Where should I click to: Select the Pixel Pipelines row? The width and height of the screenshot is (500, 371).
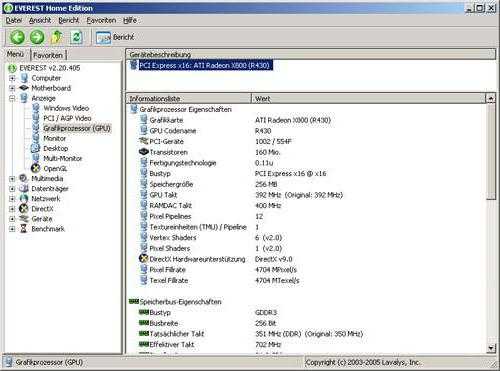click(x=306, y=216)
